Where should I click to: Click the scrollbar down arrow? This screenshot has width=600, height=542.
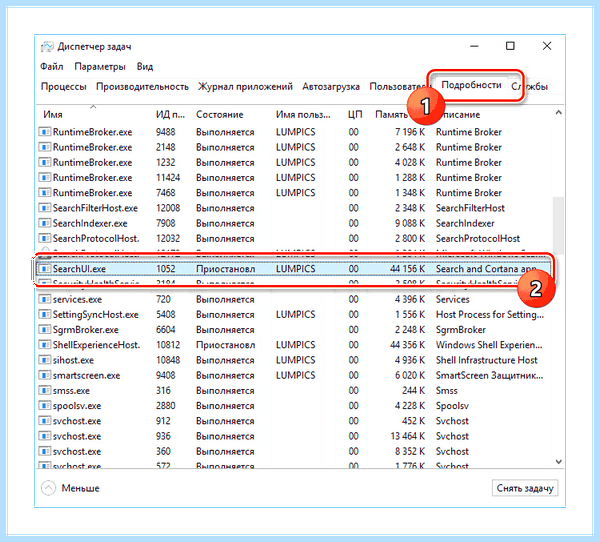(559, 462)
